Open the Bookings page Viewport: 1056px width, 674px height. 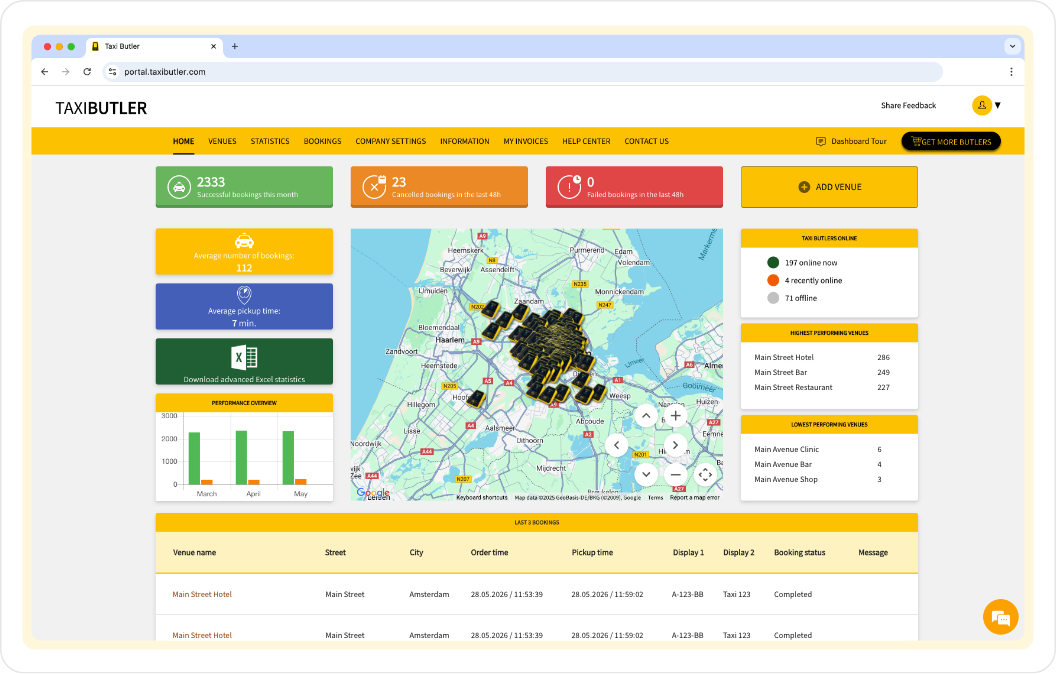point(322,141)
